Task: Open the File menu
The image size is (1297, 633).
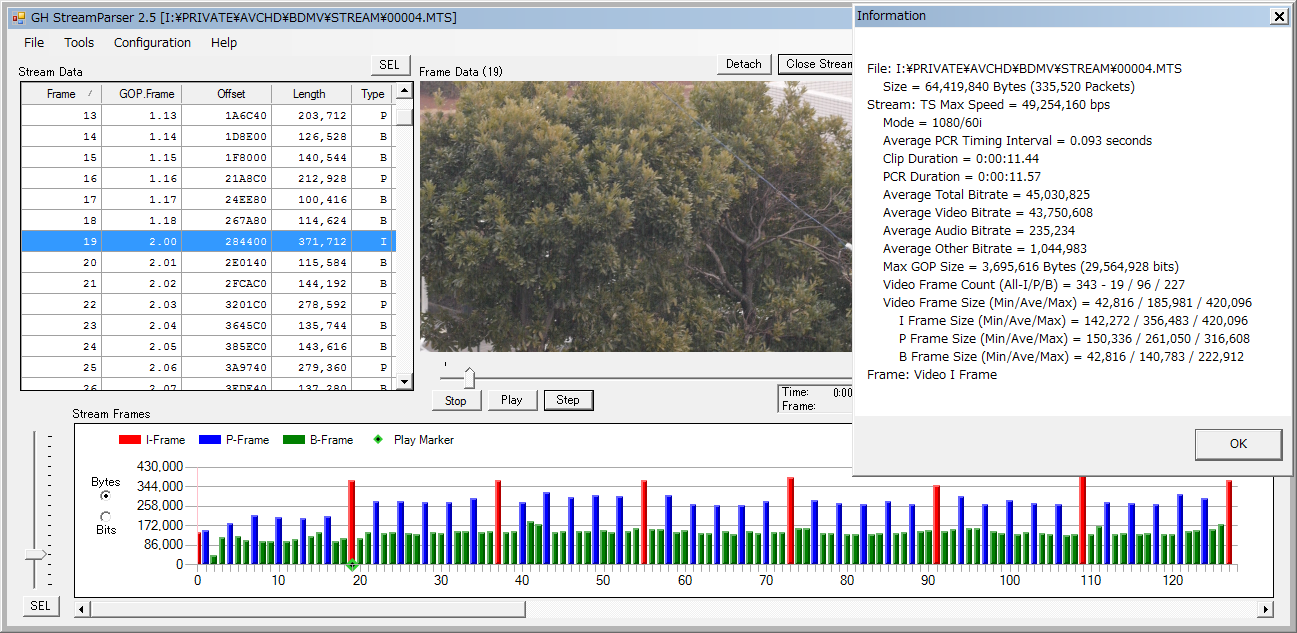Action: point(34,43)
